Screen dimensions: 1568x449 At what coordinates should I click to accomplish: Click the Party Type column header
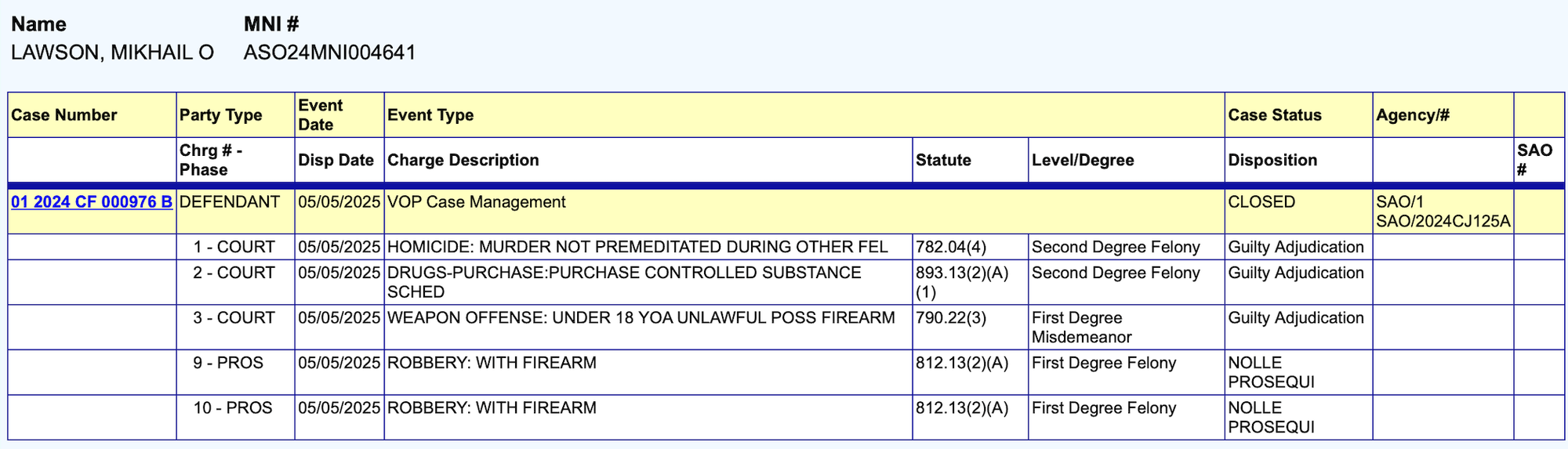[220, 115]
